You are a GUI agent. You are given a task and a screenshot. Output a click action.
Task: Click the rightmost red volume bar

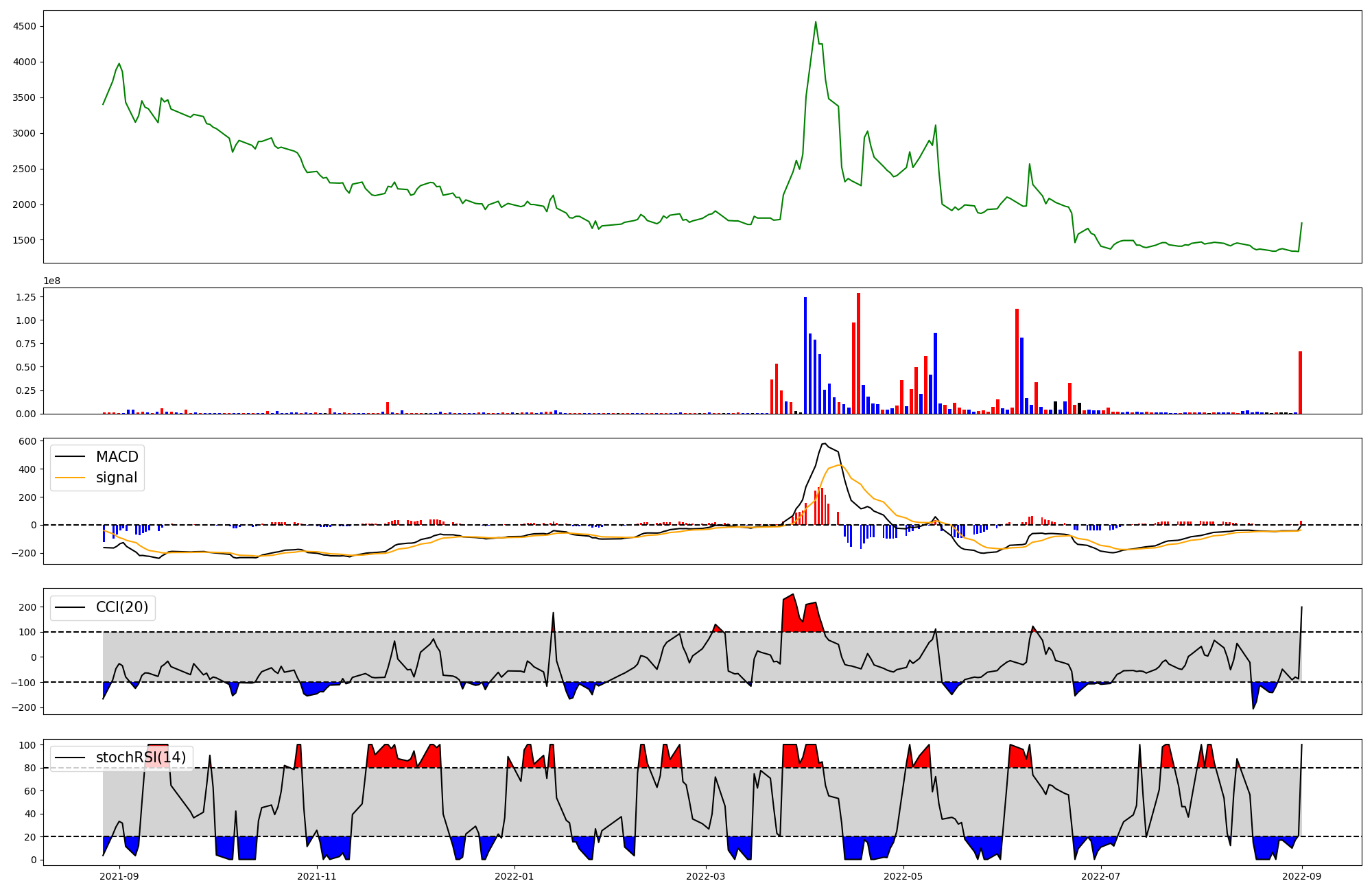pos(1300,383)
